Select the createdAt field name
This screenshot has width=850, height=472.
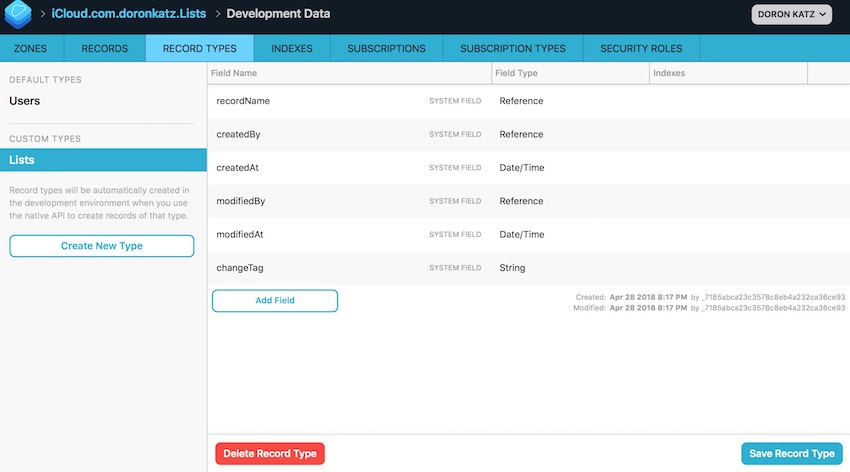tap(237, 168)
